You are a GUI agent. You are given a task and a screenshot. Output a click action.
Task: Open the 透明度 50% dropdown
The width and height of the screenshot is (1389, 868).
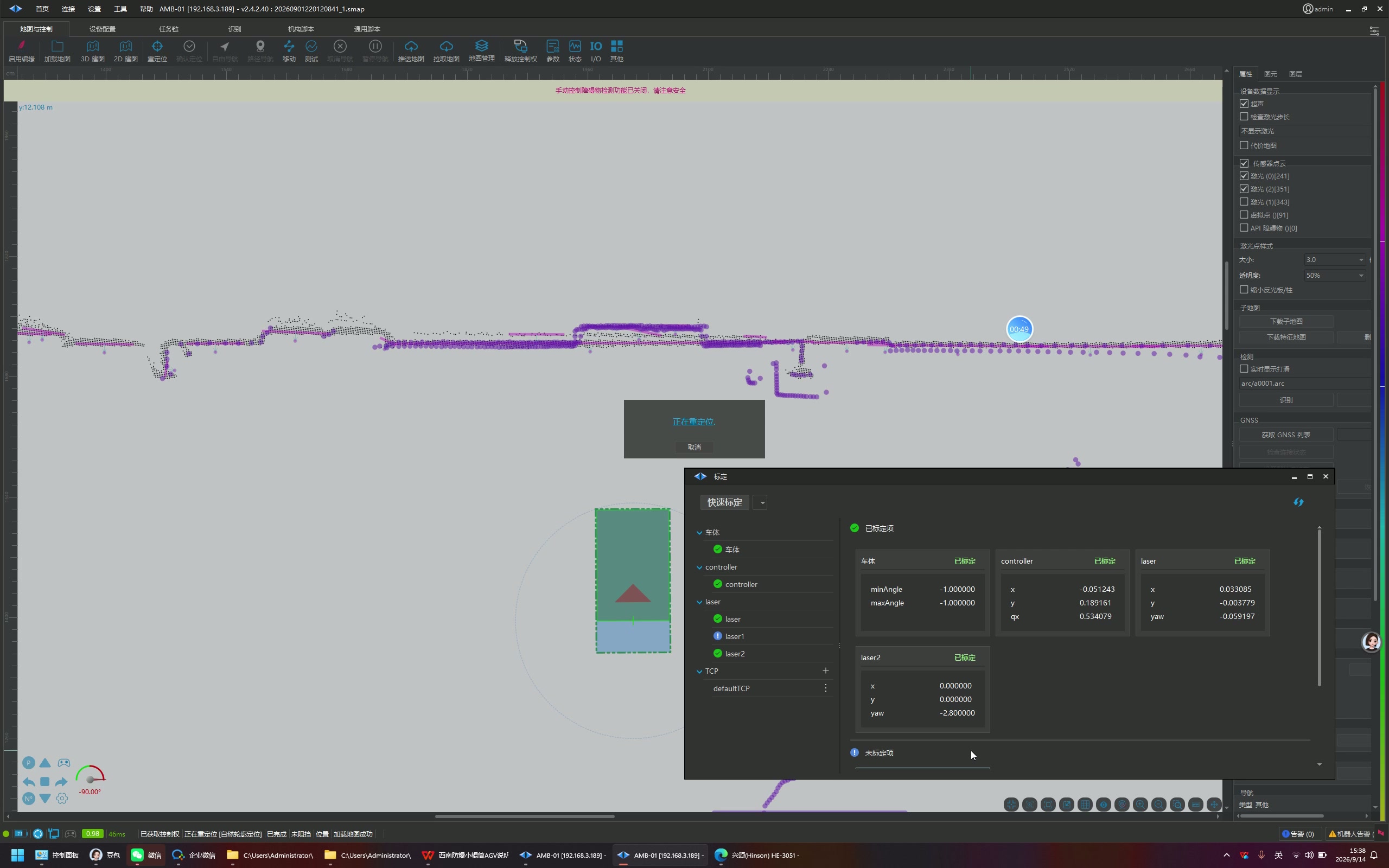(1335, 276)
